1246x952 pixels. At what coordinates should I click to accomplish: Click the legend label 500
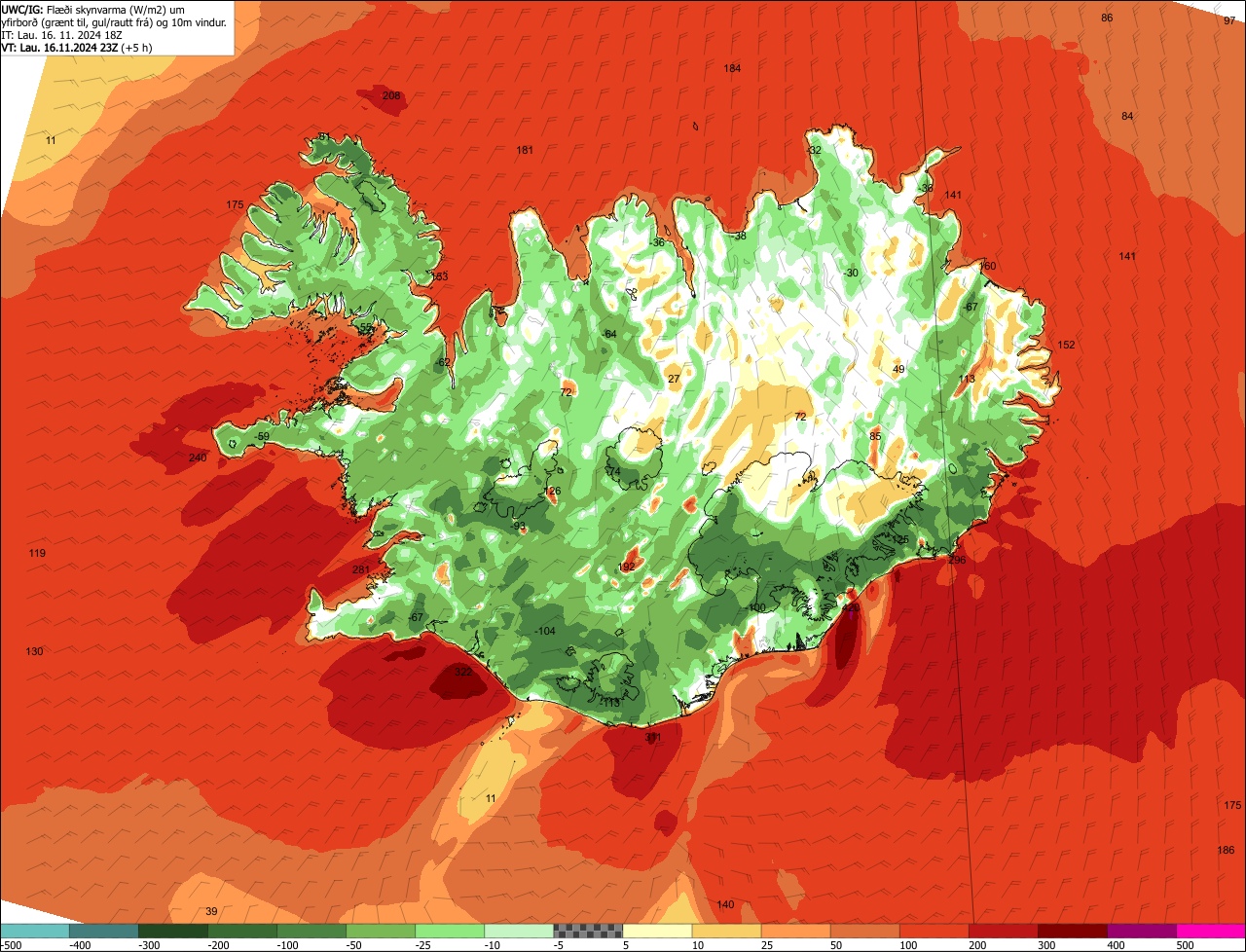click(x=1185, y=944)
